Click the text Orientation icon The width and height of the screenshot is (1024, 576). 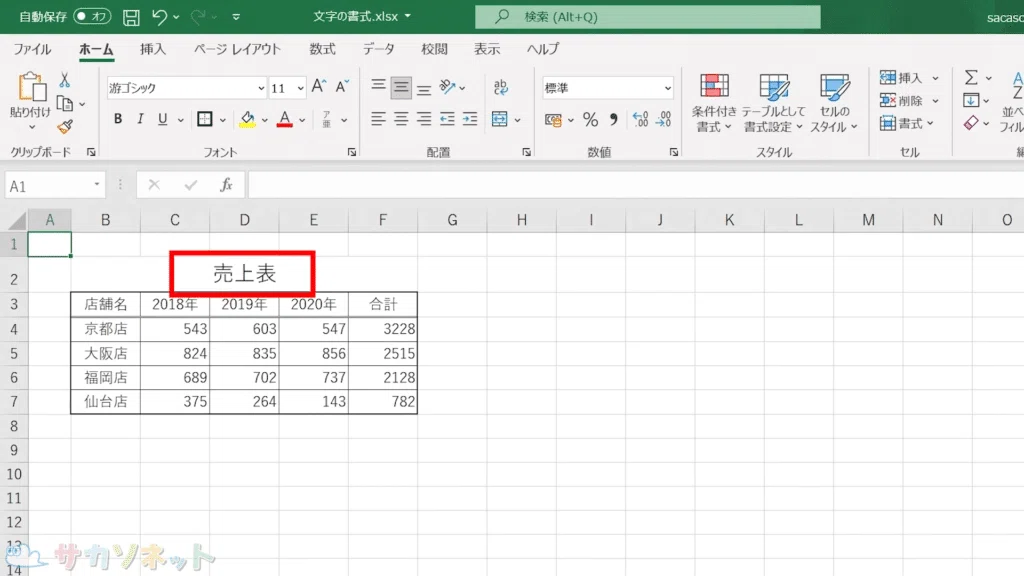pos(447,86)
